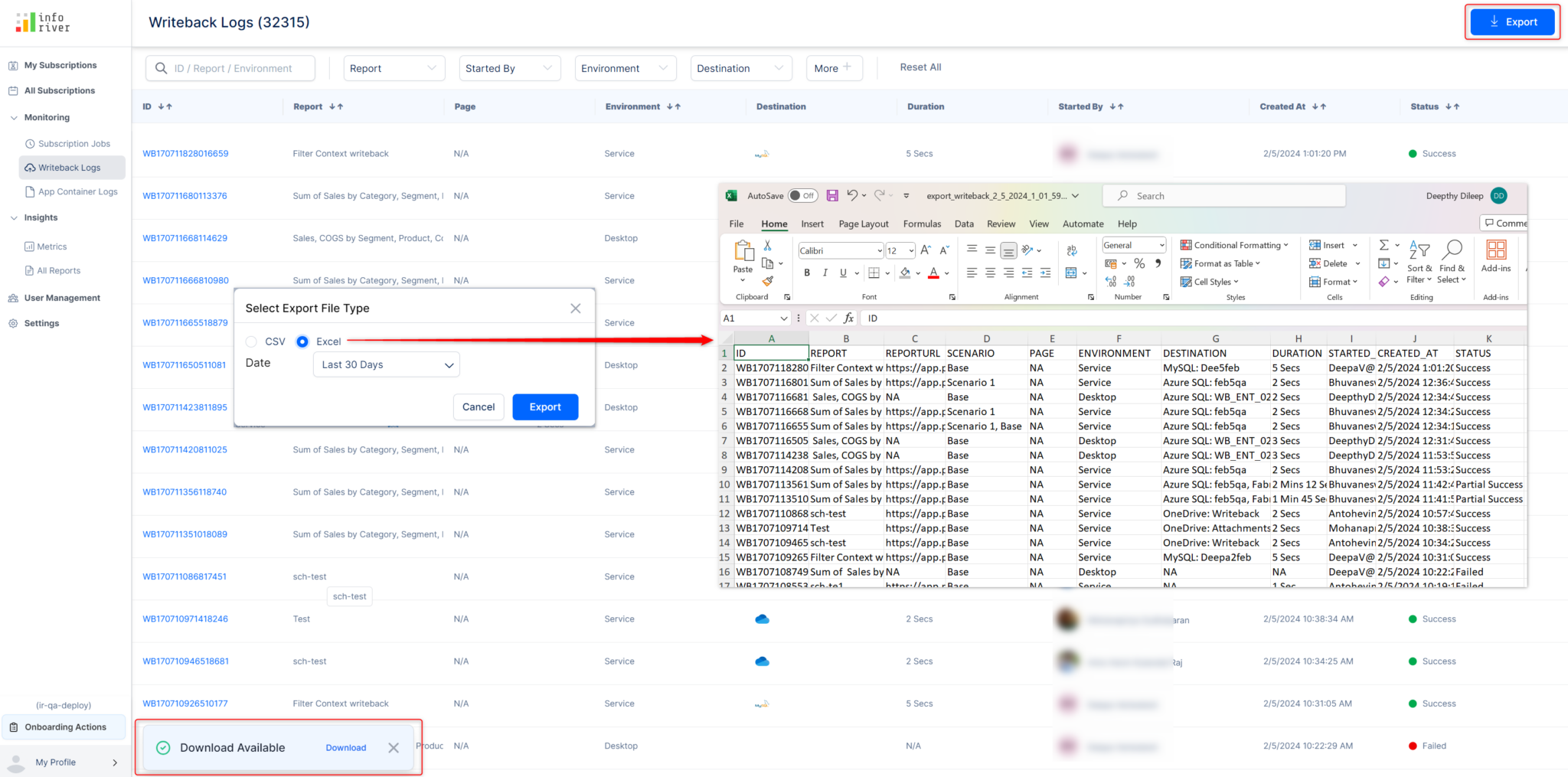Viewport: 1568px width, 777px height.
Task: Open the Destination filter dropdown
Action: pyautogui.click(x=740, y=68)
